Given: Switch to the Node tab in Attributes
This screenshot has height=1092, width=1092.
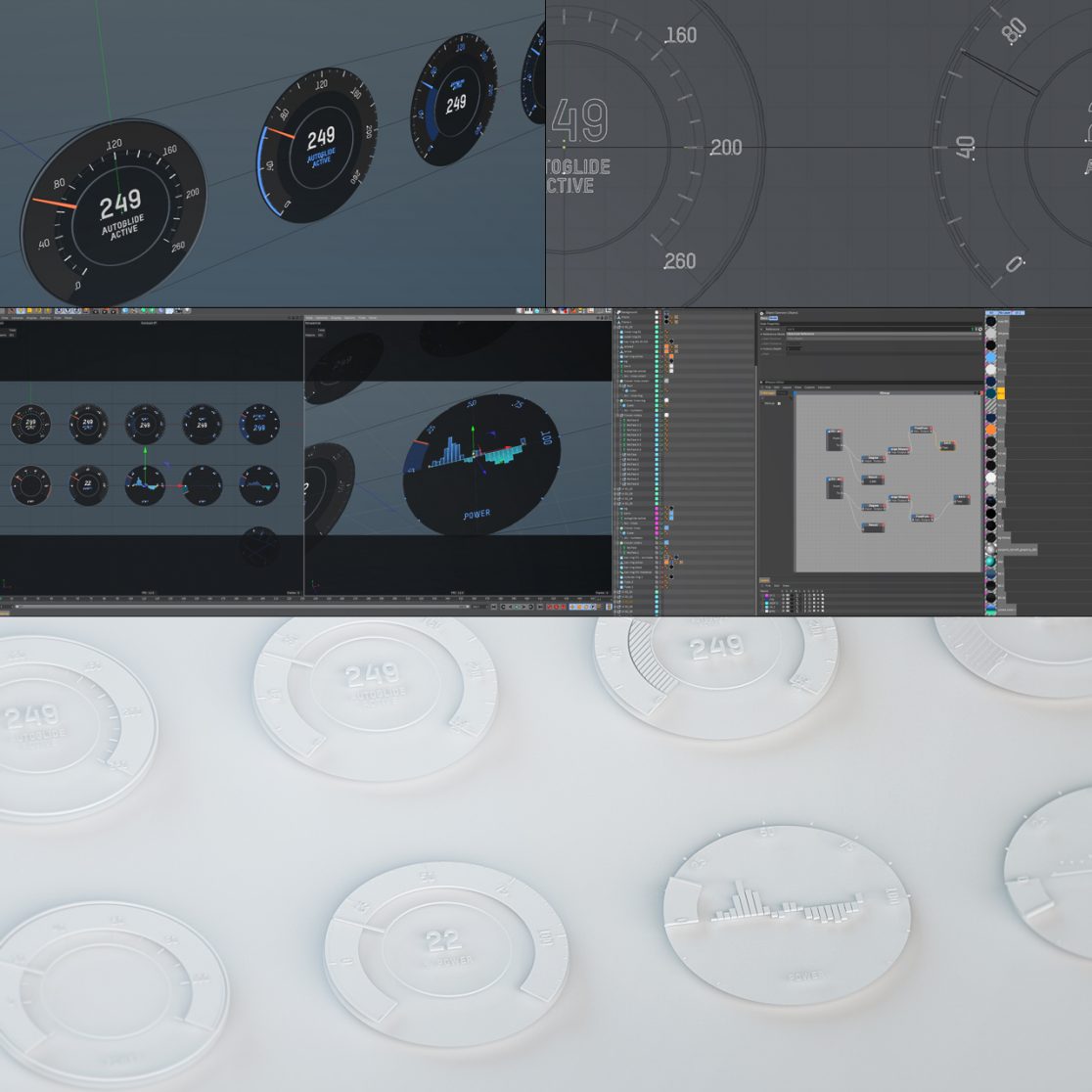Looking at the screenshot, I should tap(772, 318).
